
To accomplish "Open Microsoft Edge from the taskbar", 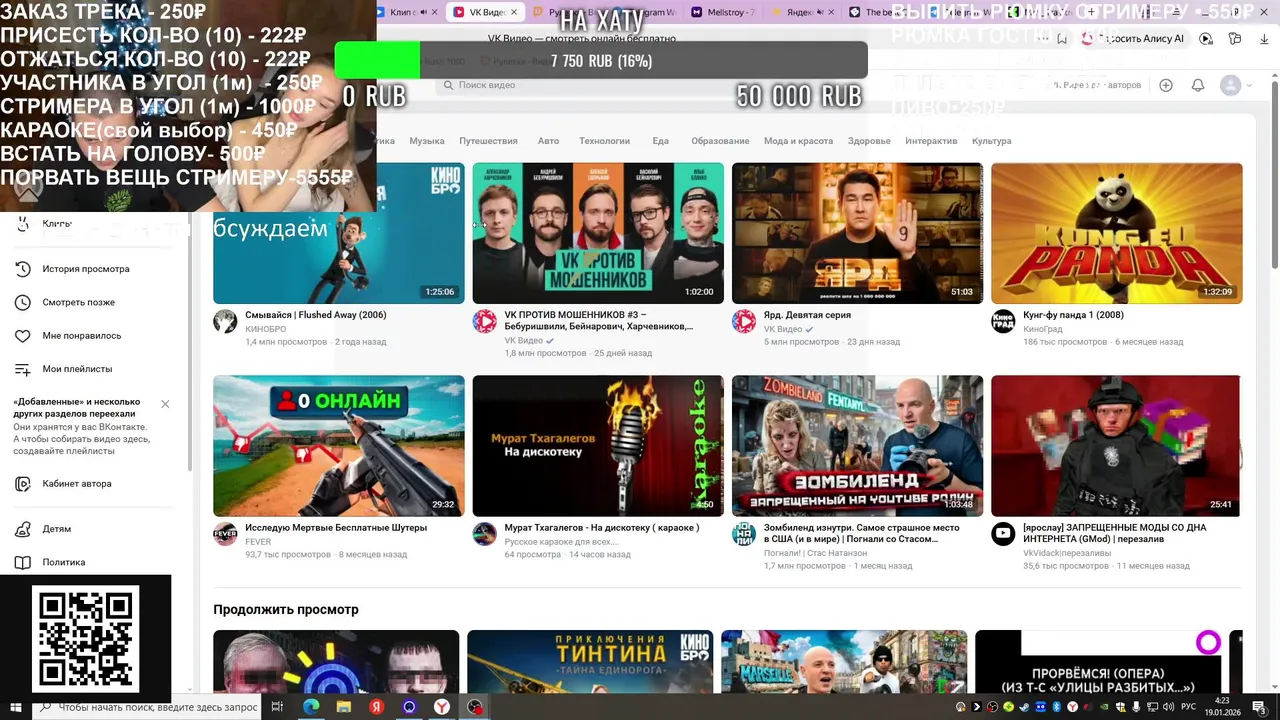I will pyautogui.click(x=310, y=707).
